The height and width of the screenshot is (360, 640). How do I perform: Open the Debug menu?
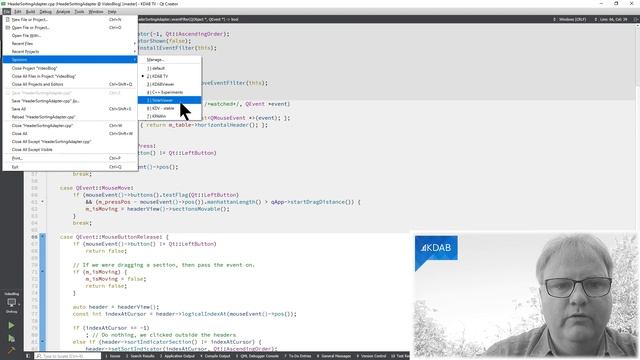tap(45, 11)
